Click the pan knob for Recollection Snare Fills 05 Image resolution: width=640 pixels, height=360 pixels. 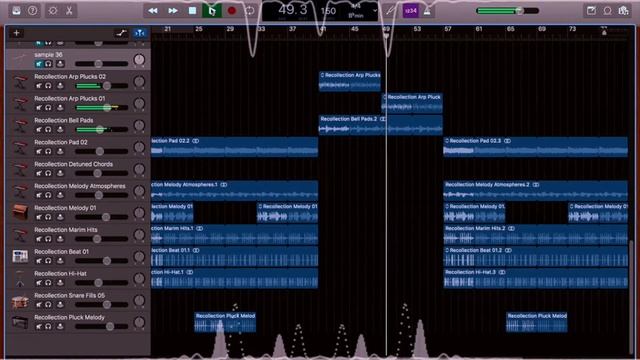[x=139, y=300]
